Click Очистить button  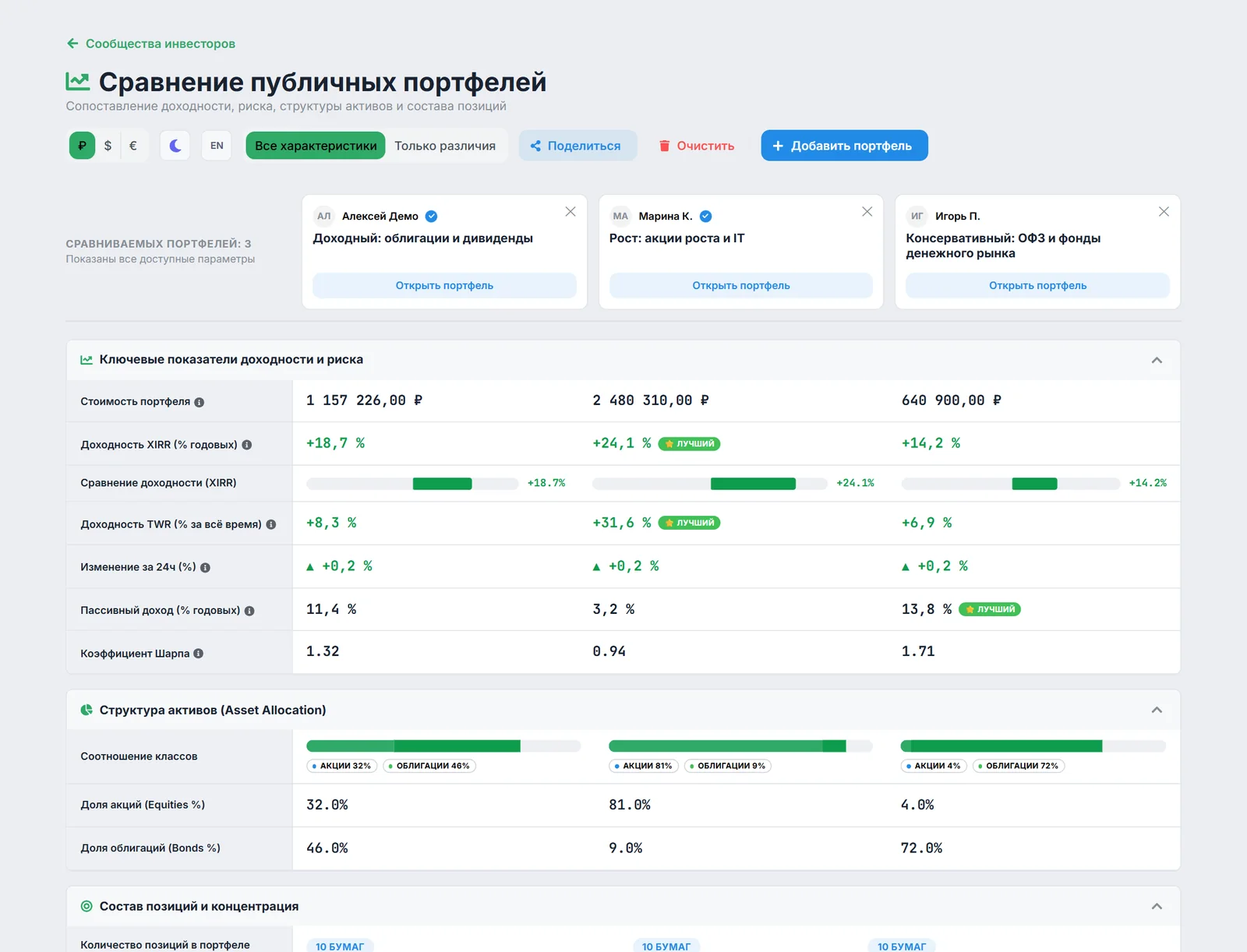pos(697,146)
